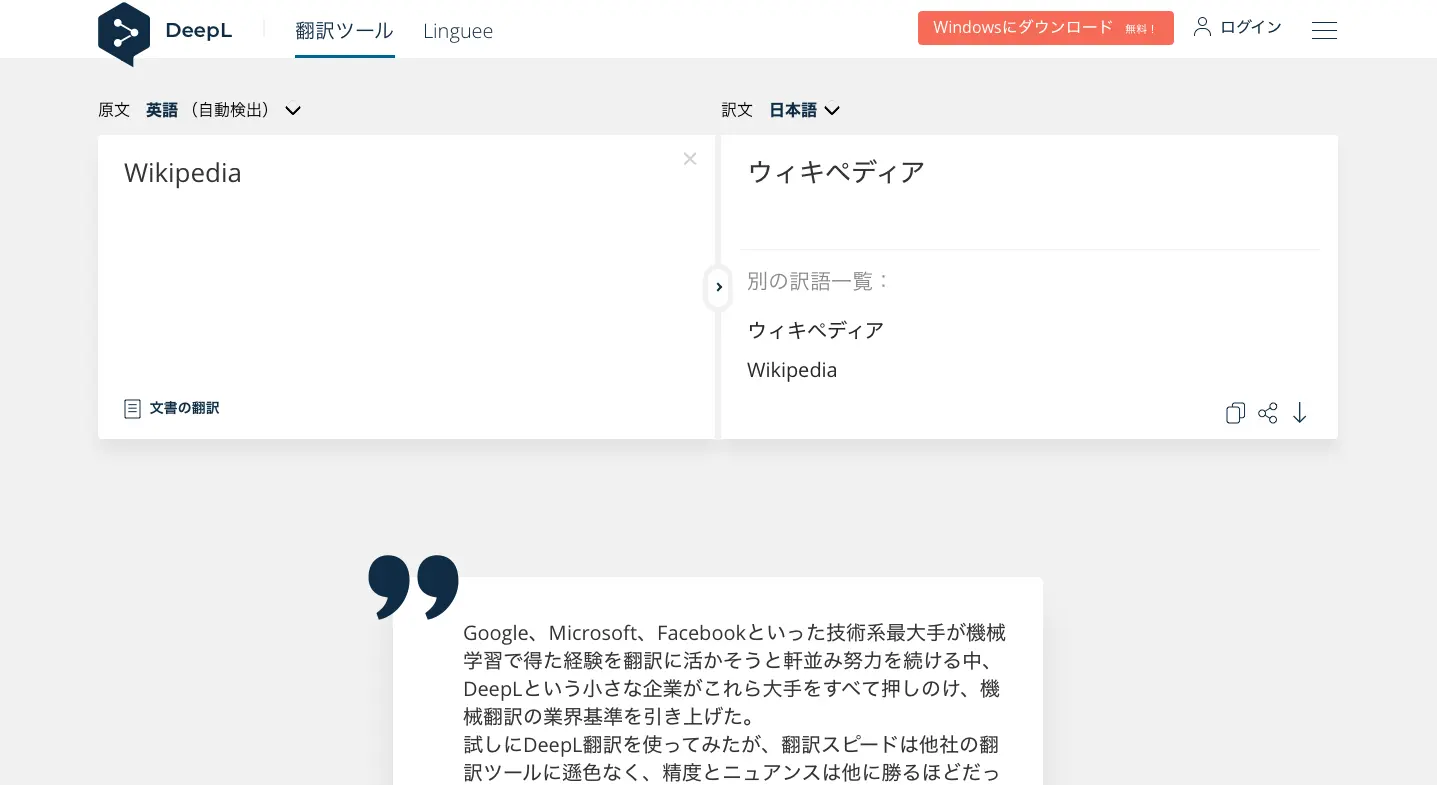Switch to the Linguee tab
1437x785 pixels.
[x=458, y=31]
